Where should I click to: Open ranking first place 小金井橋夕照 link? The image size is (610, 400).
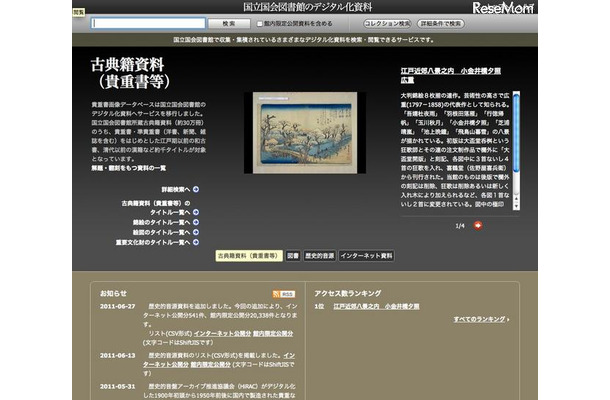tap(376, 307)
